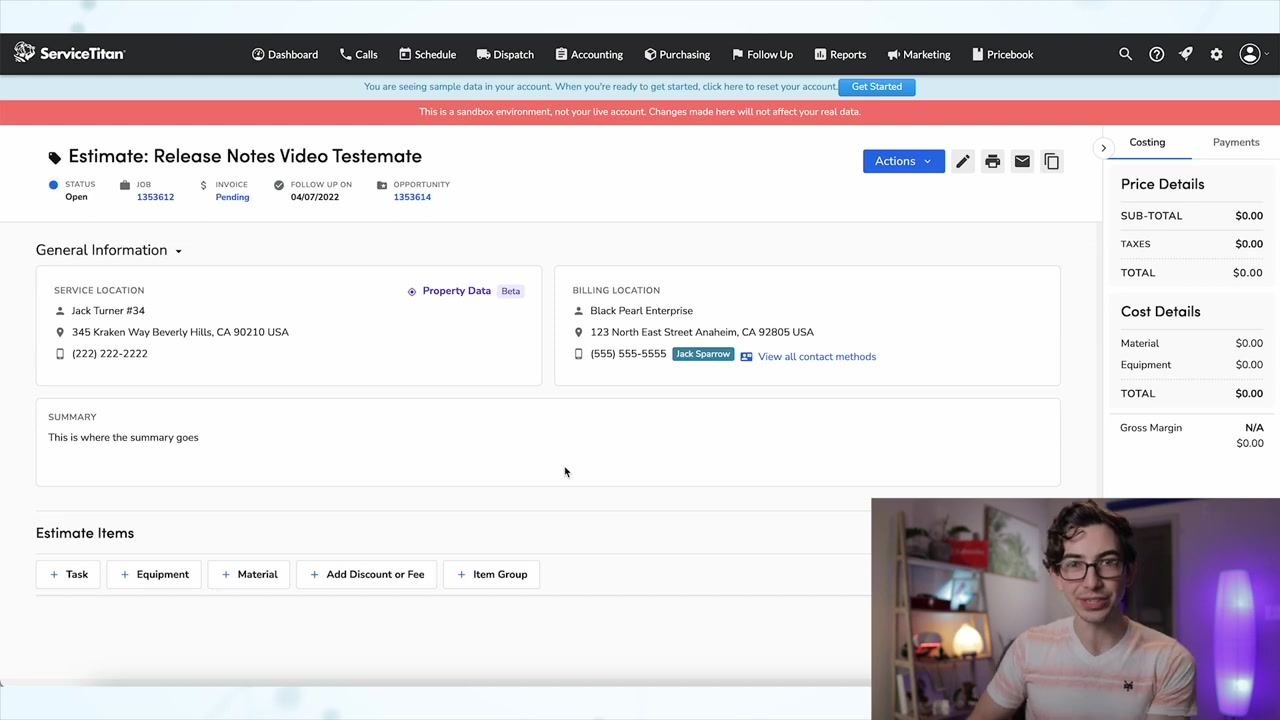Image resolution: width=1280 pixels, height=720 pixels.
Task: Open the Schedule menu
Action: coord(427,54)
